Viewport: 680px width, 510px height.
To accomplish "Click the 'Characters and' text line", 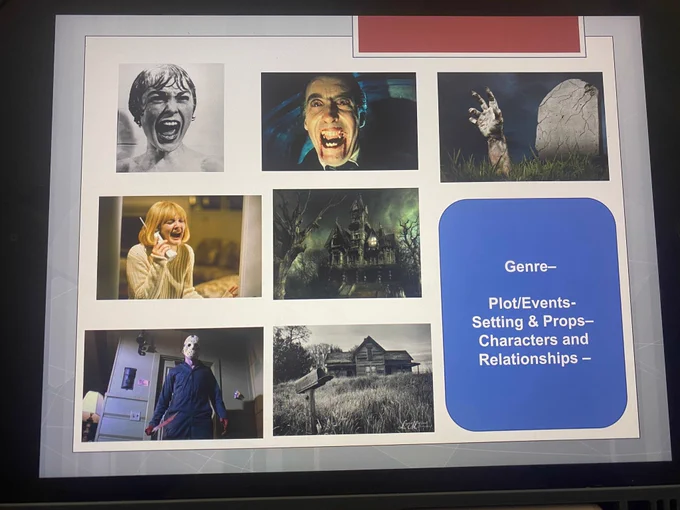I will point(533,340).
